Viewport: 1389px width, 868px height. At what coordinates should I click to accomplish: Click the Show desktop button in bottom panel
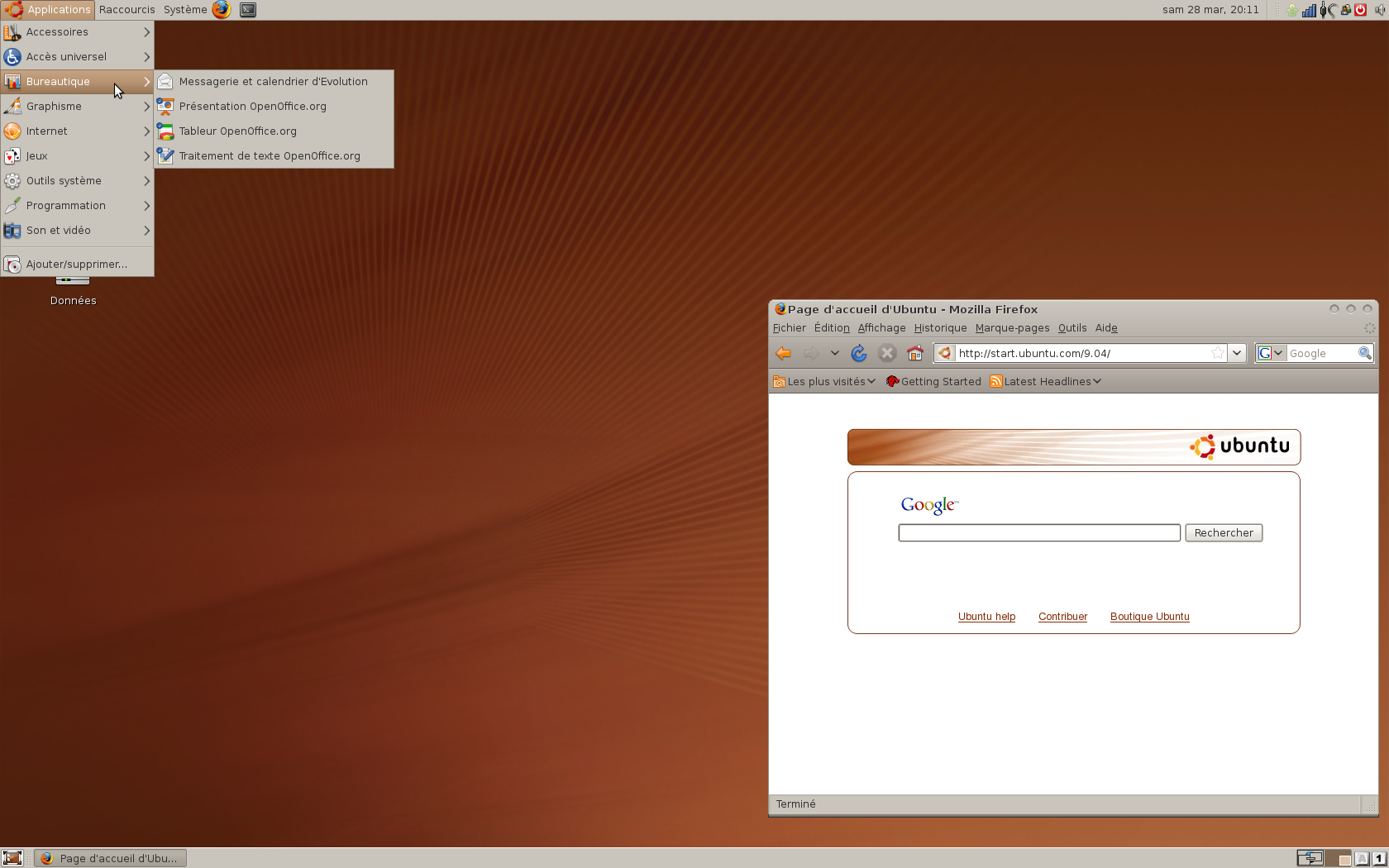tap(12, 858)
